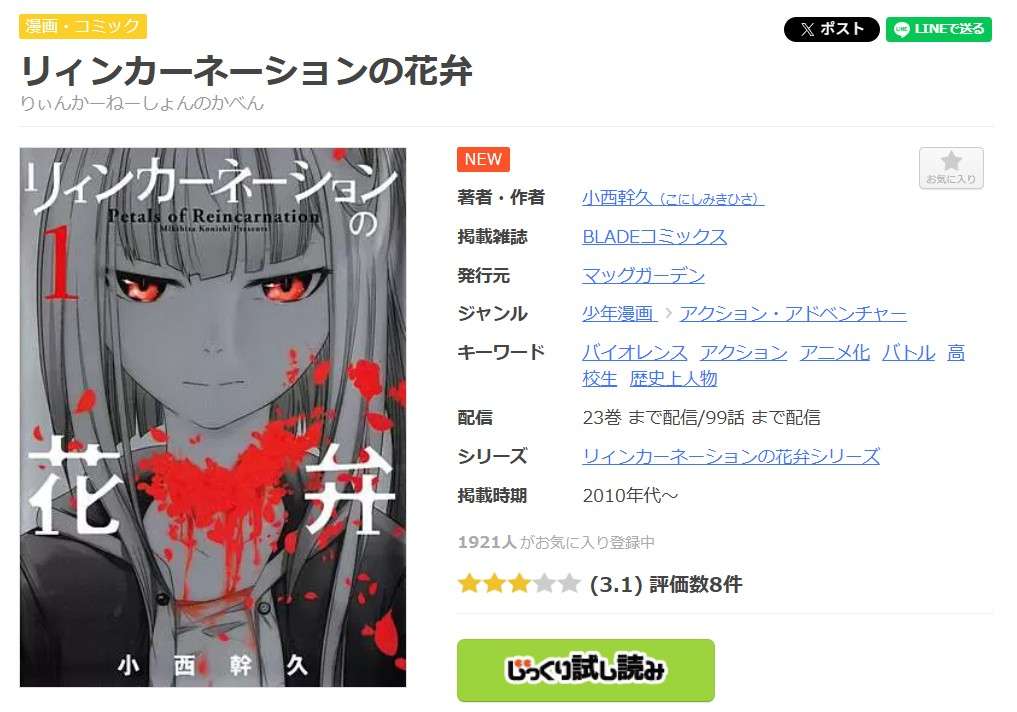Select the 少年漫画 genre link
1017x712 pixels.
pyautogui.click(x=617, y=314)
